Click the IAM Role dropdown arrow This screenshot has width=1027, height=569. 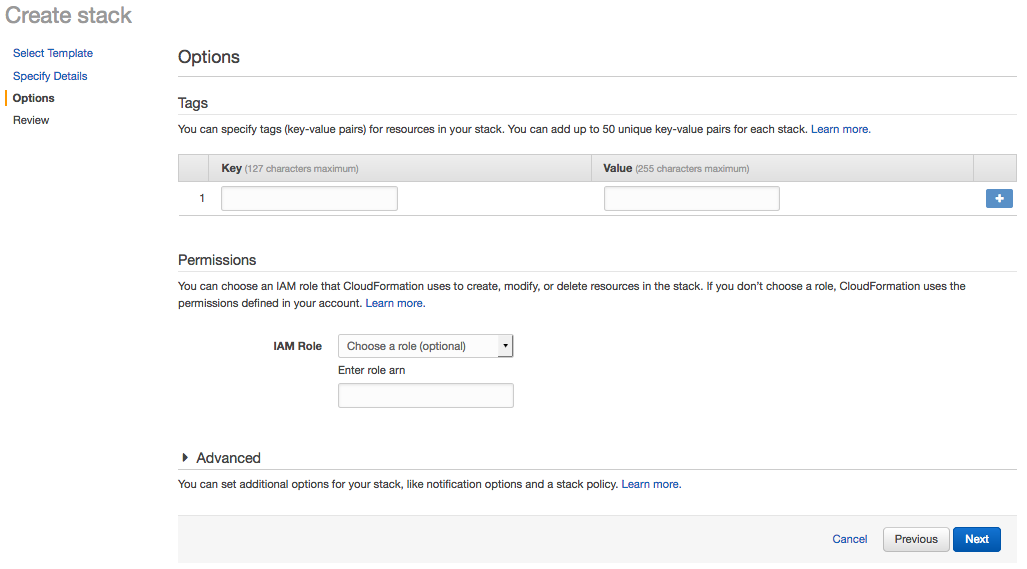coord(505,346)
